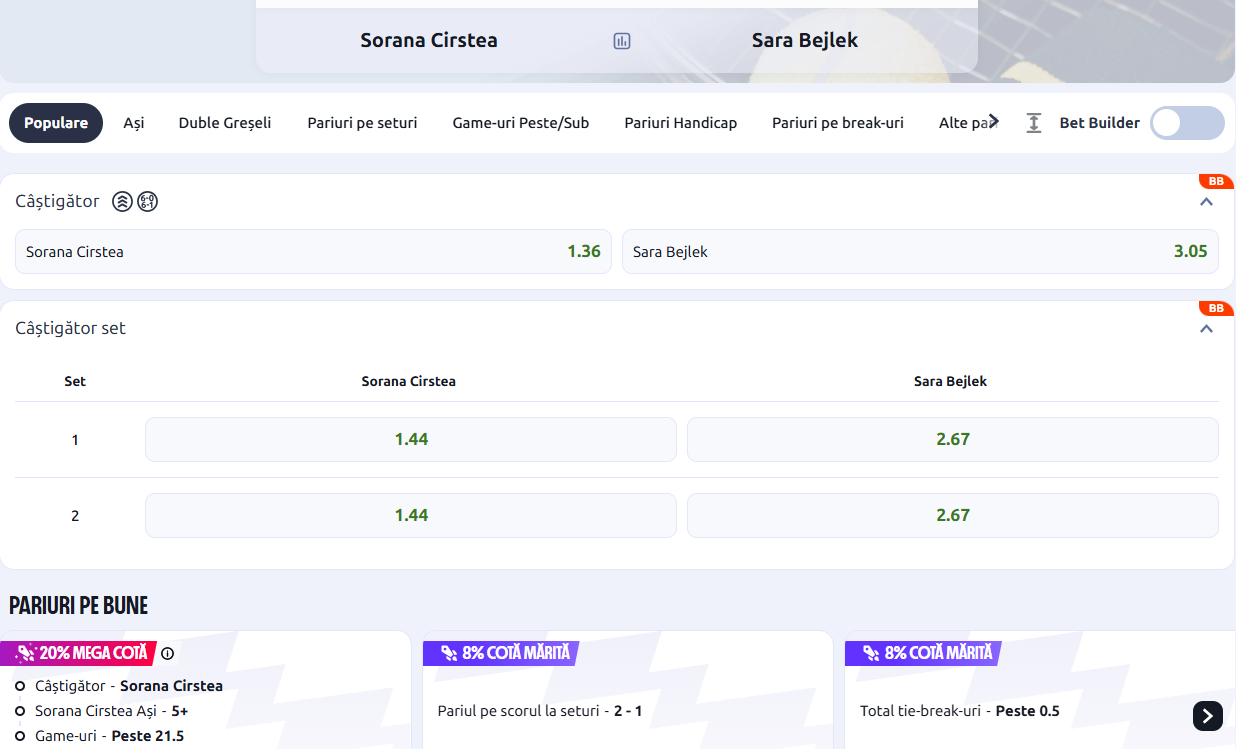Click the 8% Cotă Mărită badge above tie-break-uri
The width and height of the screenshot is (1236, 749).
(923, 653)
